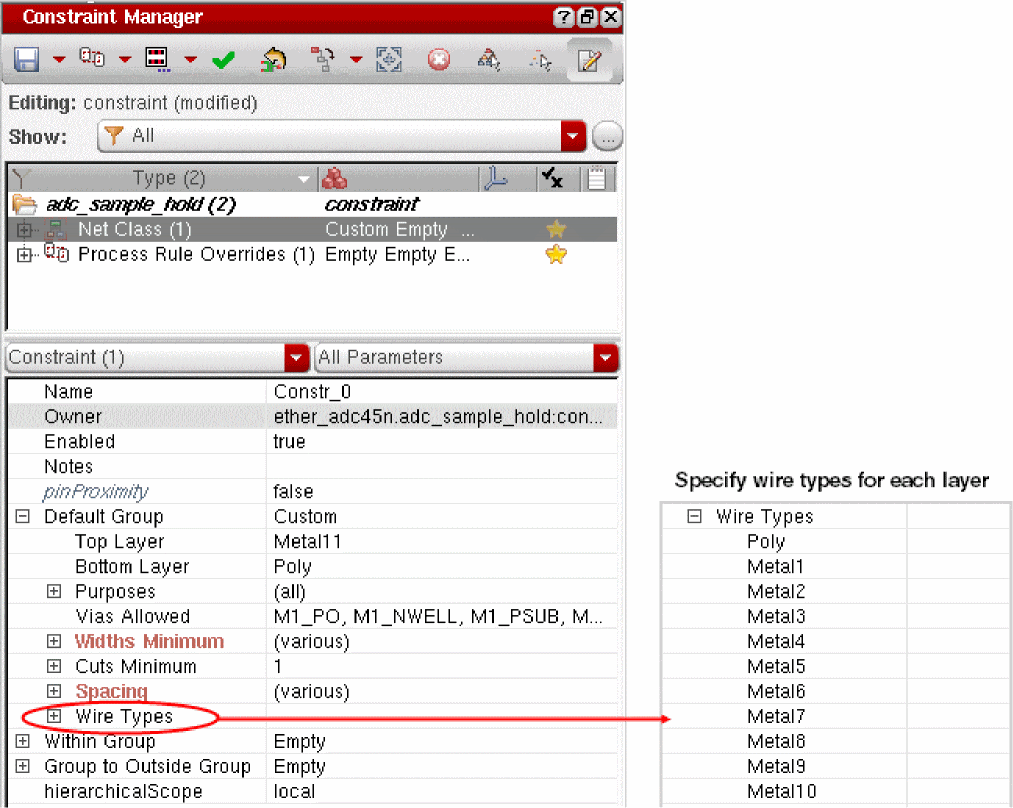The height and width of the screenshot is (808, 1013).
Task: Click the Type (2) column header
Action: tap(169, 178)
